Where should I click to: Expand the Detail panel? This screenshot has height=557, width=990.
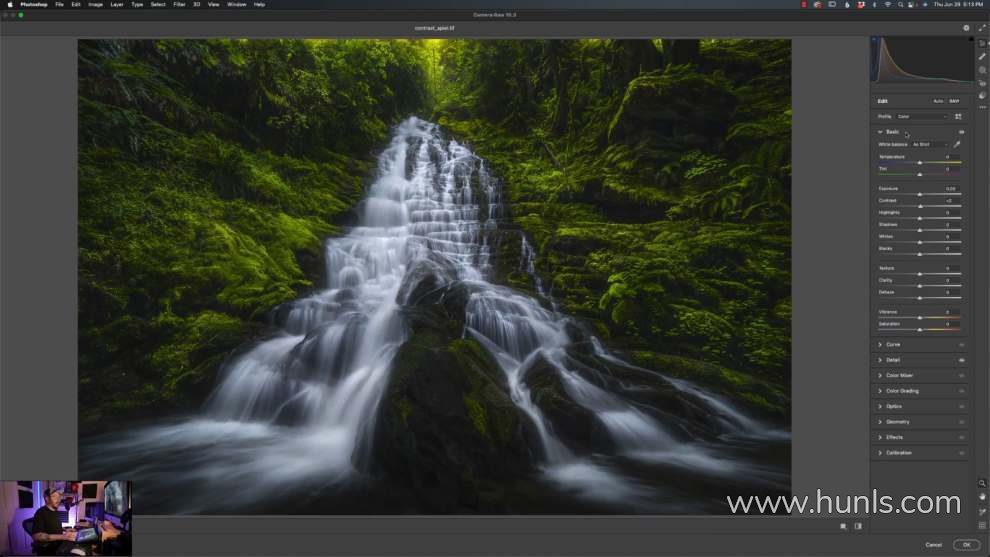click(x=880, y=360)
